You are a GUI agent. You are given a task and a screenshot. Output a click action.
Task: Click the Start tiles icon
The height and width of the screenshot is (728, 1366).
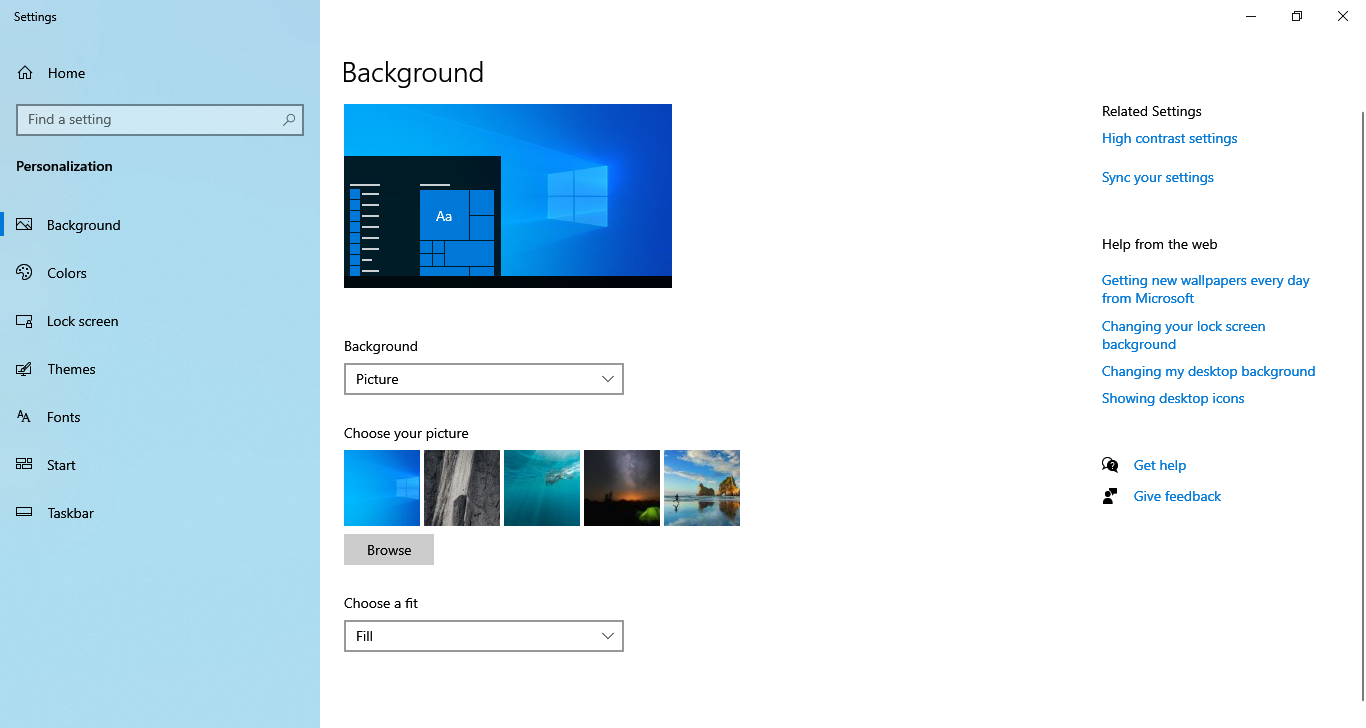[25, 465]
